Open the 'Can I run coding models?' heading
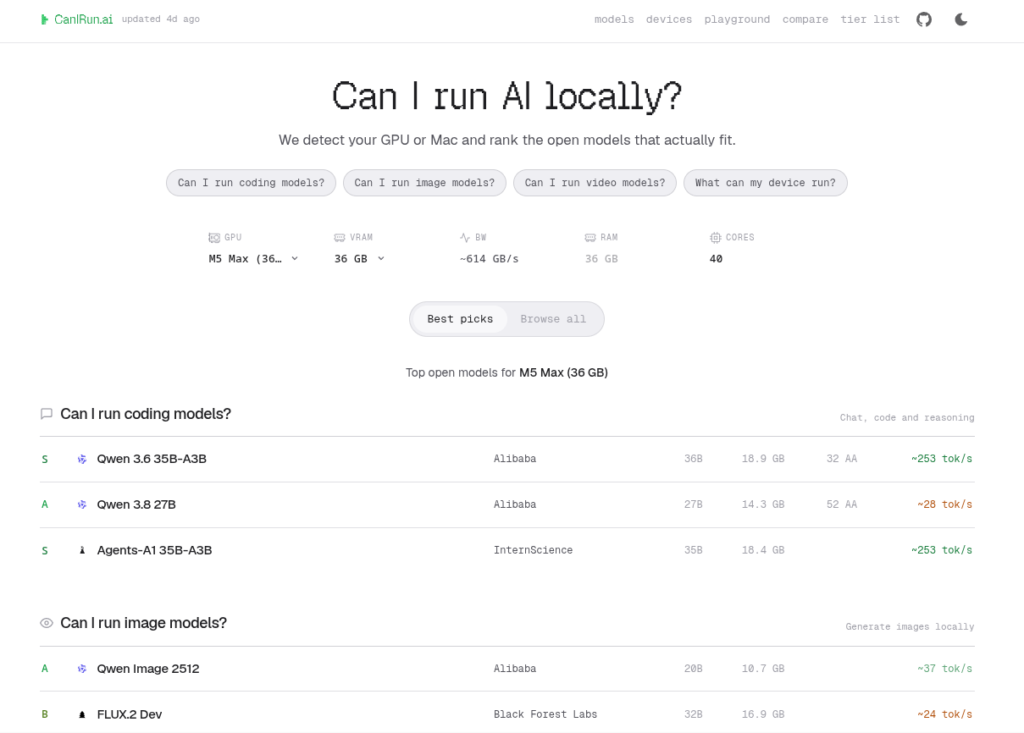 click(x=146, y=414)
